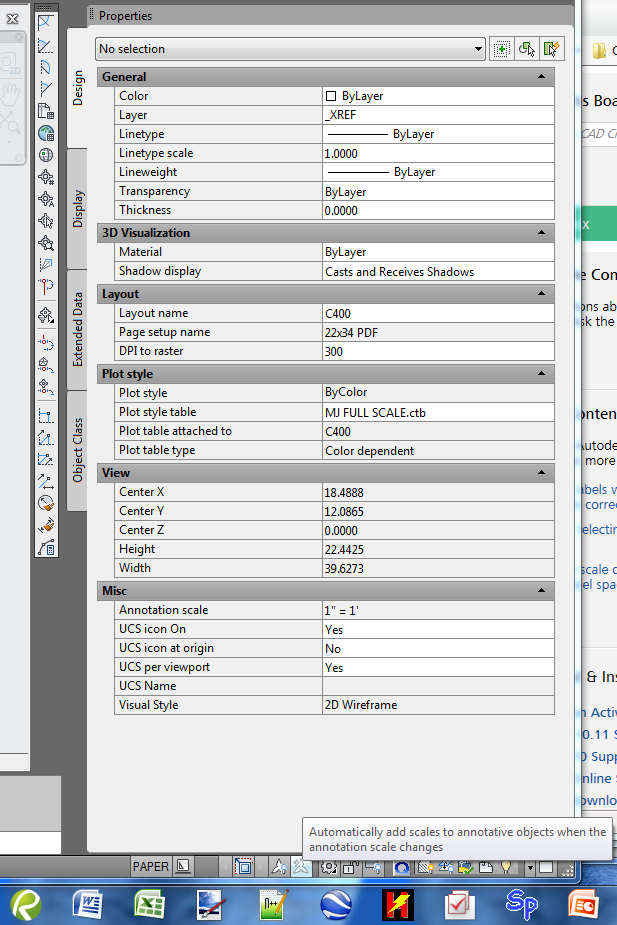The height and width of the screenshot is (925, 617).
Task: Click the Shadow display Casts and Receives Shadows
Action: tap(438, 271)
